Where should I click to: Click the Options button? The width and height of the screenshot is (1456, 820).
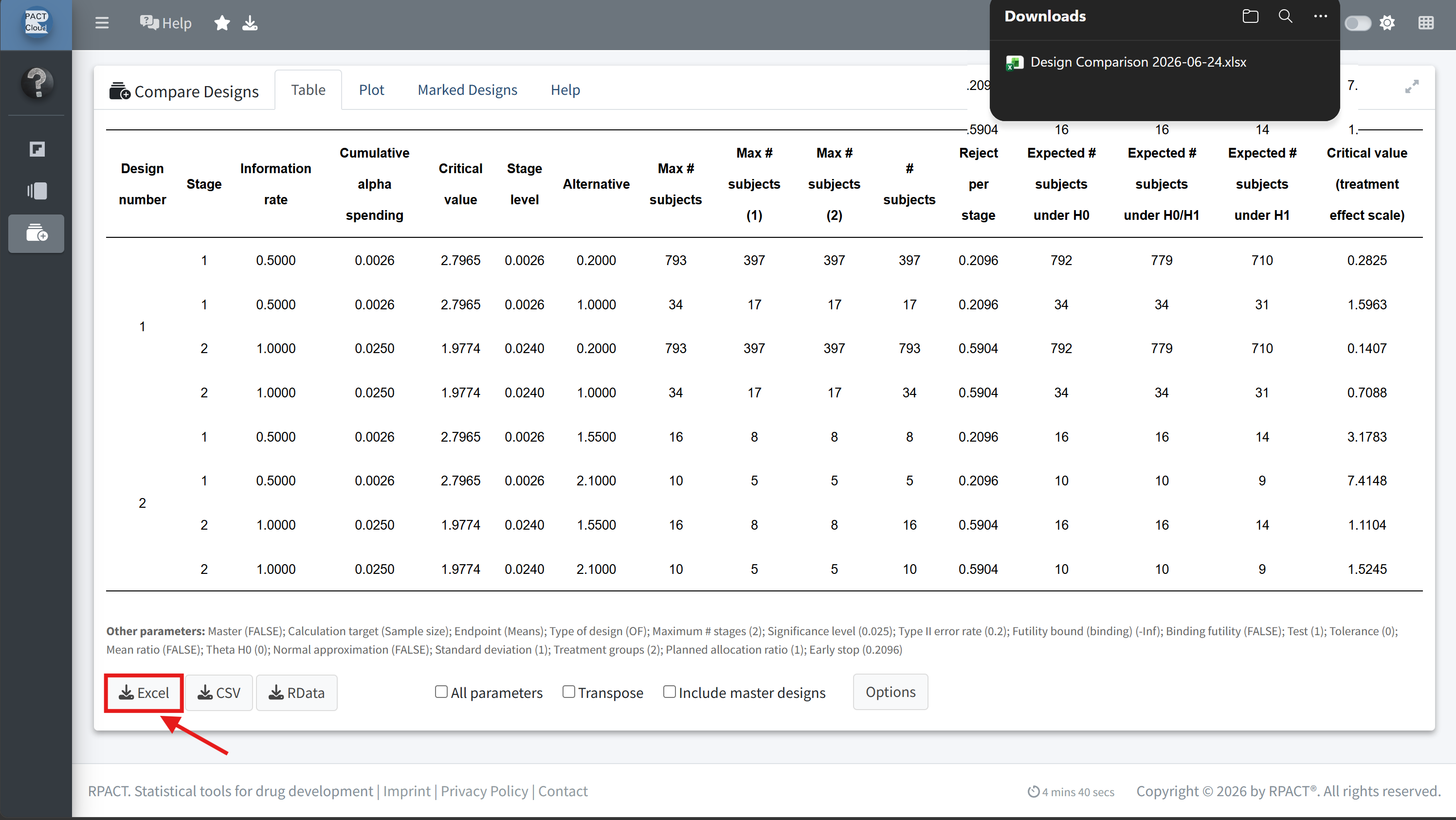(x=890, y=692)
